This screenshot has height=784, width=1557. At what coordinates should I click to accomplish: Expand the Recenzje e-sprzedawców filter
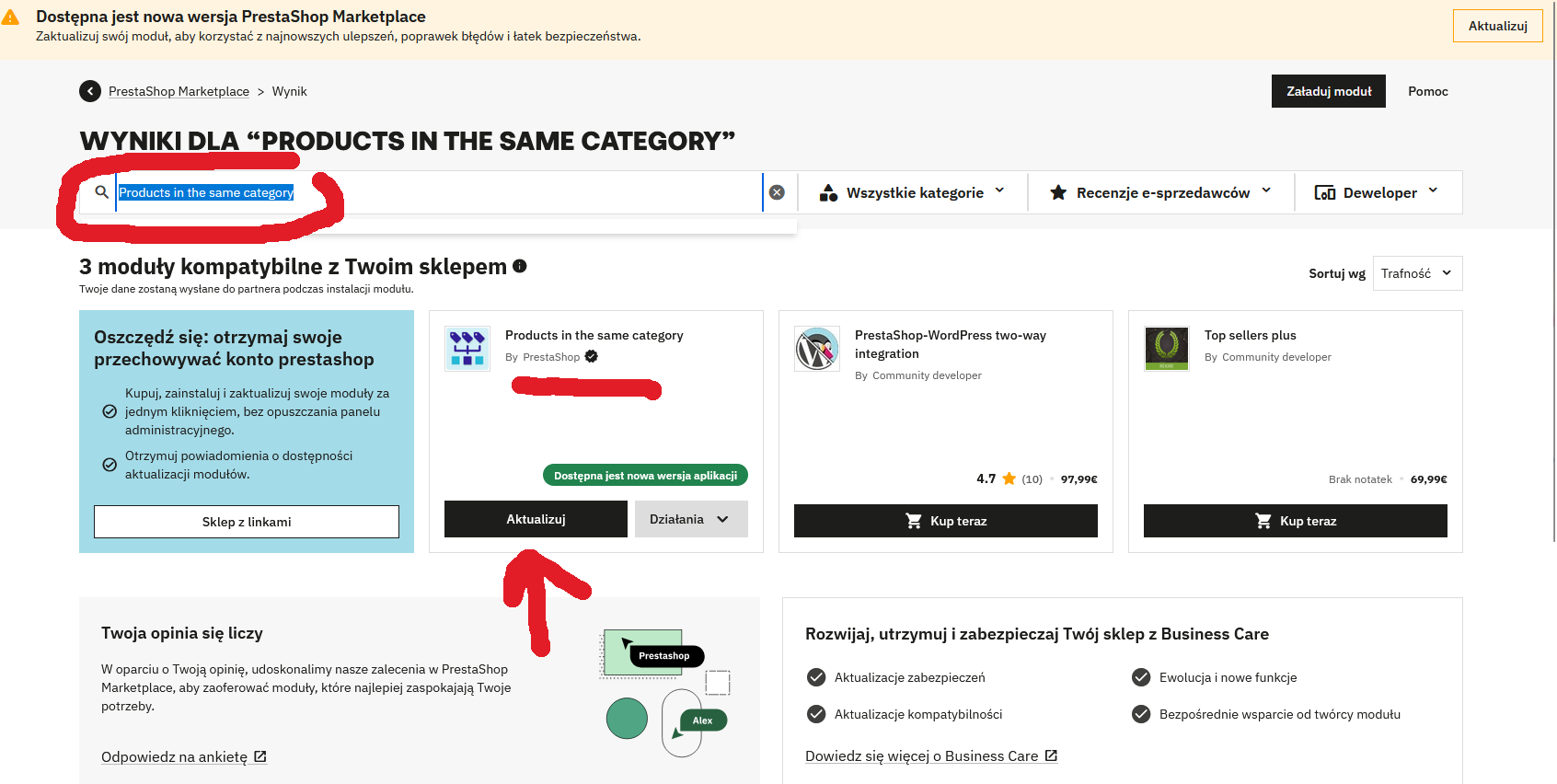pos(1160,192)
